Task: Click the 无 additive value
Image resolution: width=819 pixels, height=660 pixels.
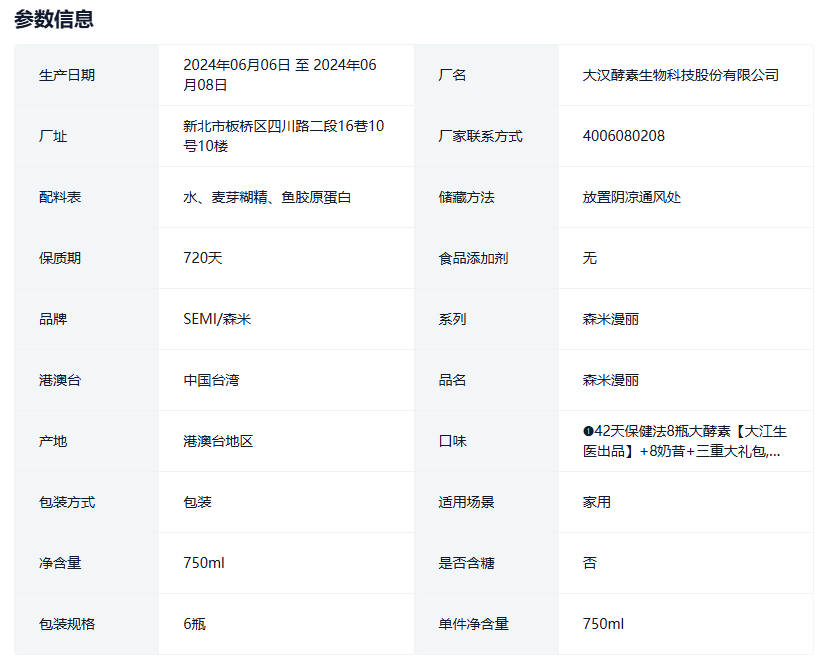Action: point(590,258)
